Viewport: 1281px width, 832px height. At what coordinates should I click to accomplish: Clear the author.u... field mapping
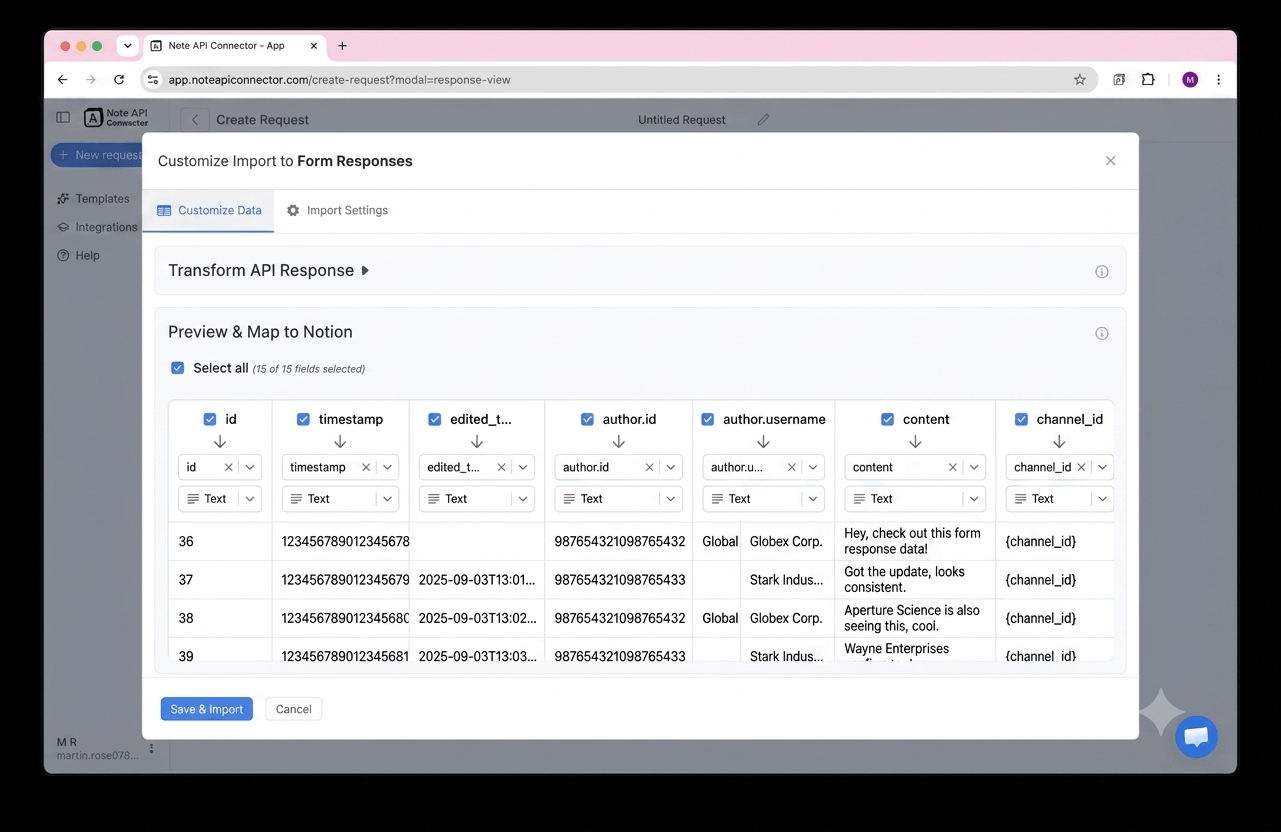click(791, 467)
